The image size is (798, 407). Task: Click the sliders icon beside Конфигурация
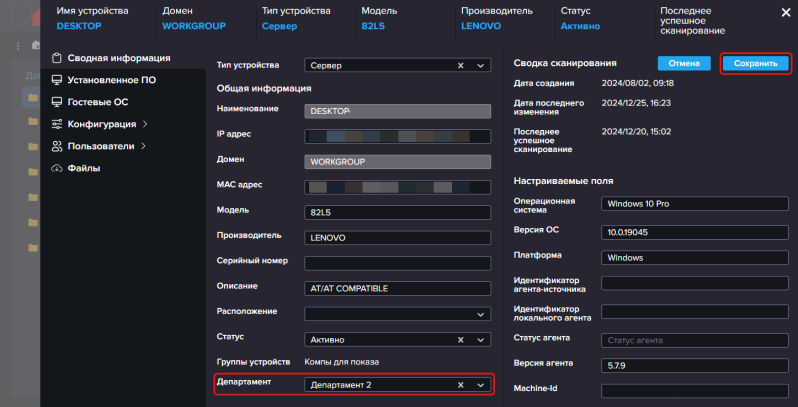point(57,124)
